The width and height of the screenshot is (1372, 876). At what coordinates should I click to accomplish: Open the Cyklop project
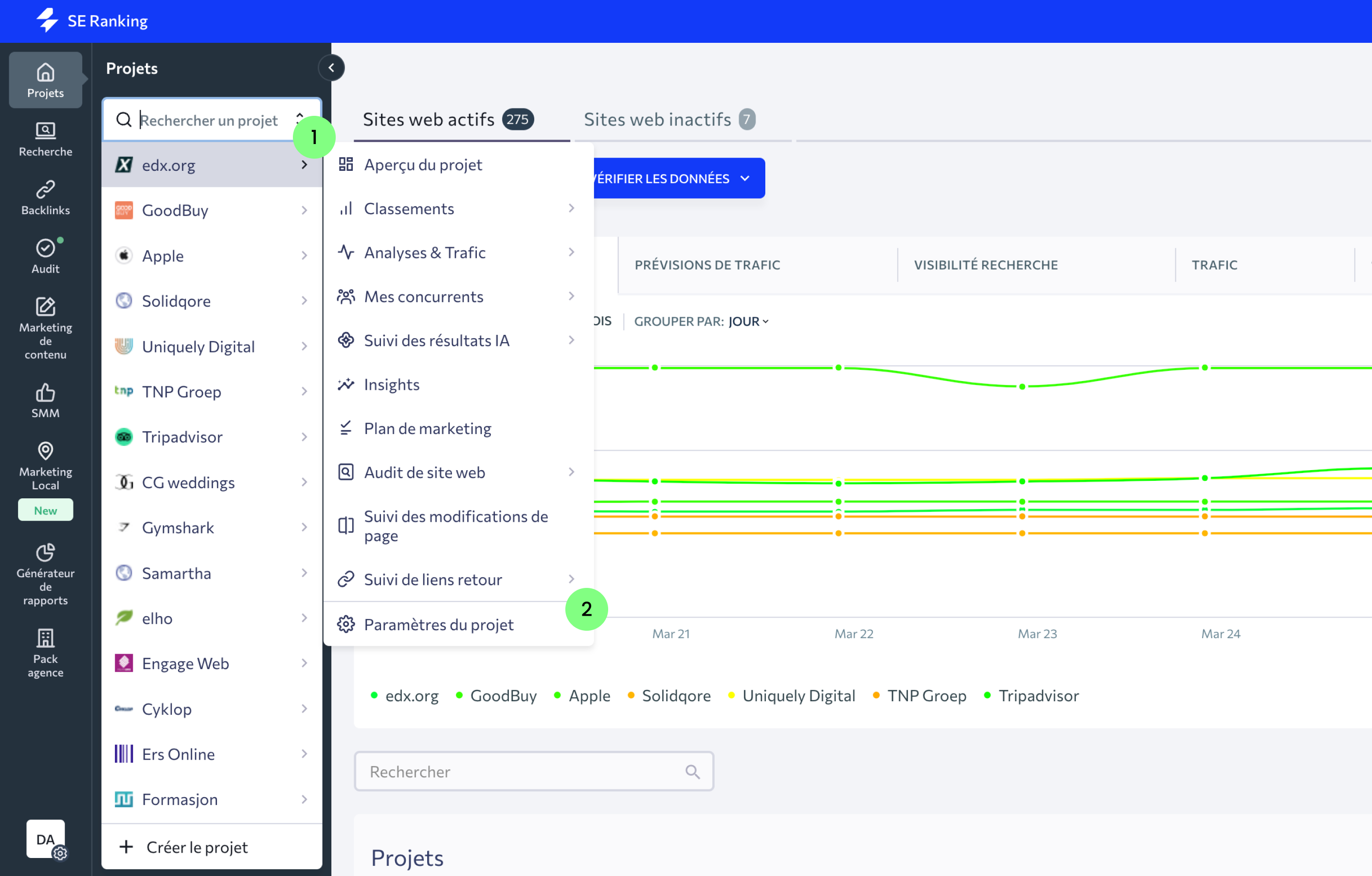pos(212,709)
